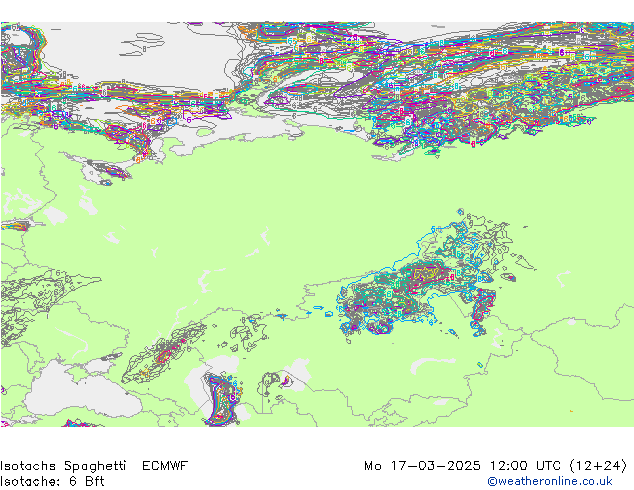
Task: Click the 'Isotachs Spaghetti' title text
Action: click(63, 466)
